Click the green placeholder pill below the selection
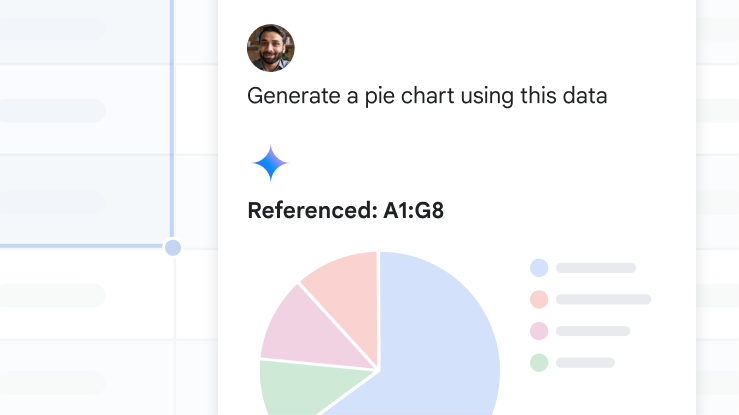Viewport: 739px width, 415px height. tap(52, 295)
